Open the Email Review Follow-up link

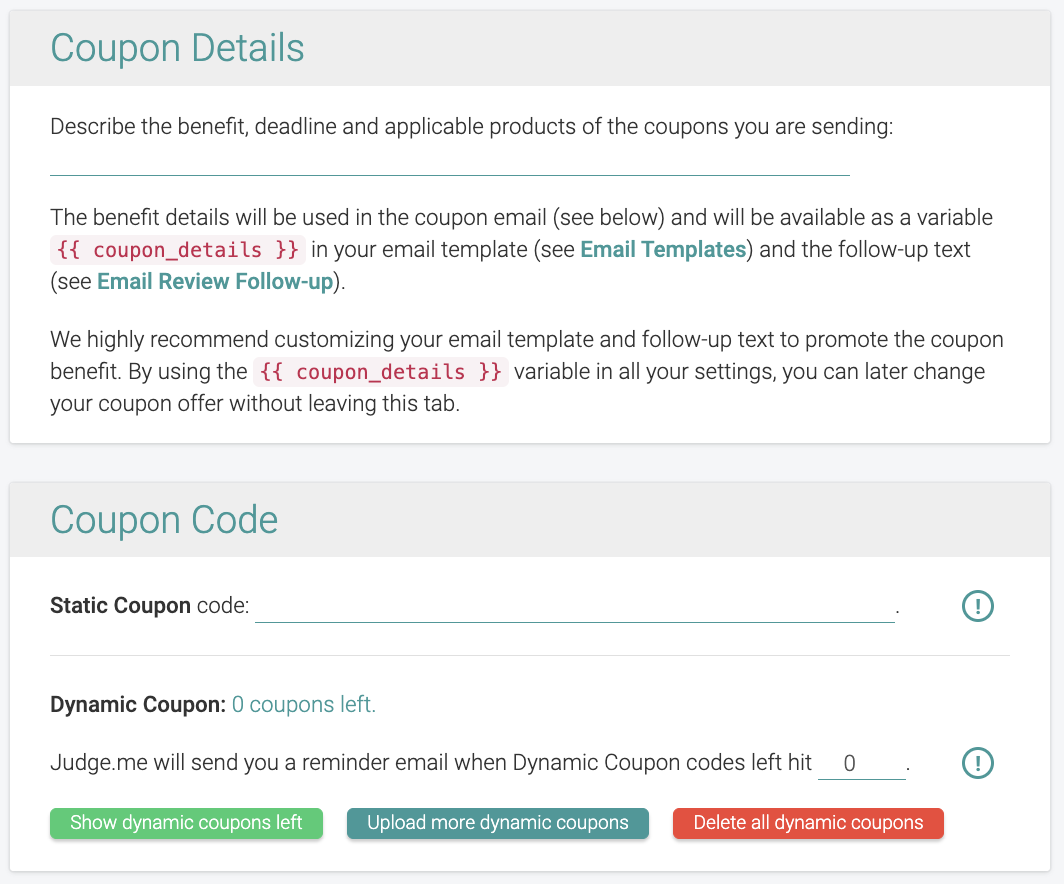click(x=215, y=281)
